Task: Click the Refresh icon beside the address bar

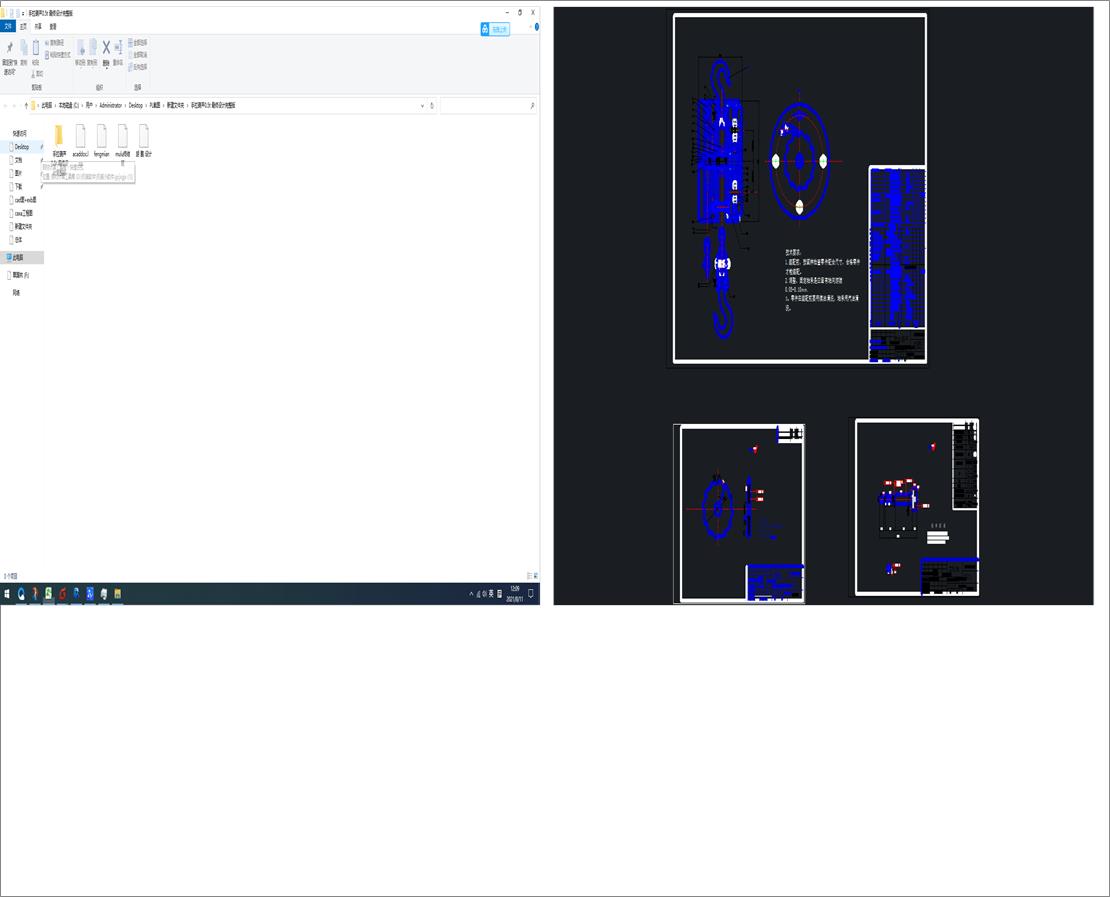Action: (x=432, y=105)
